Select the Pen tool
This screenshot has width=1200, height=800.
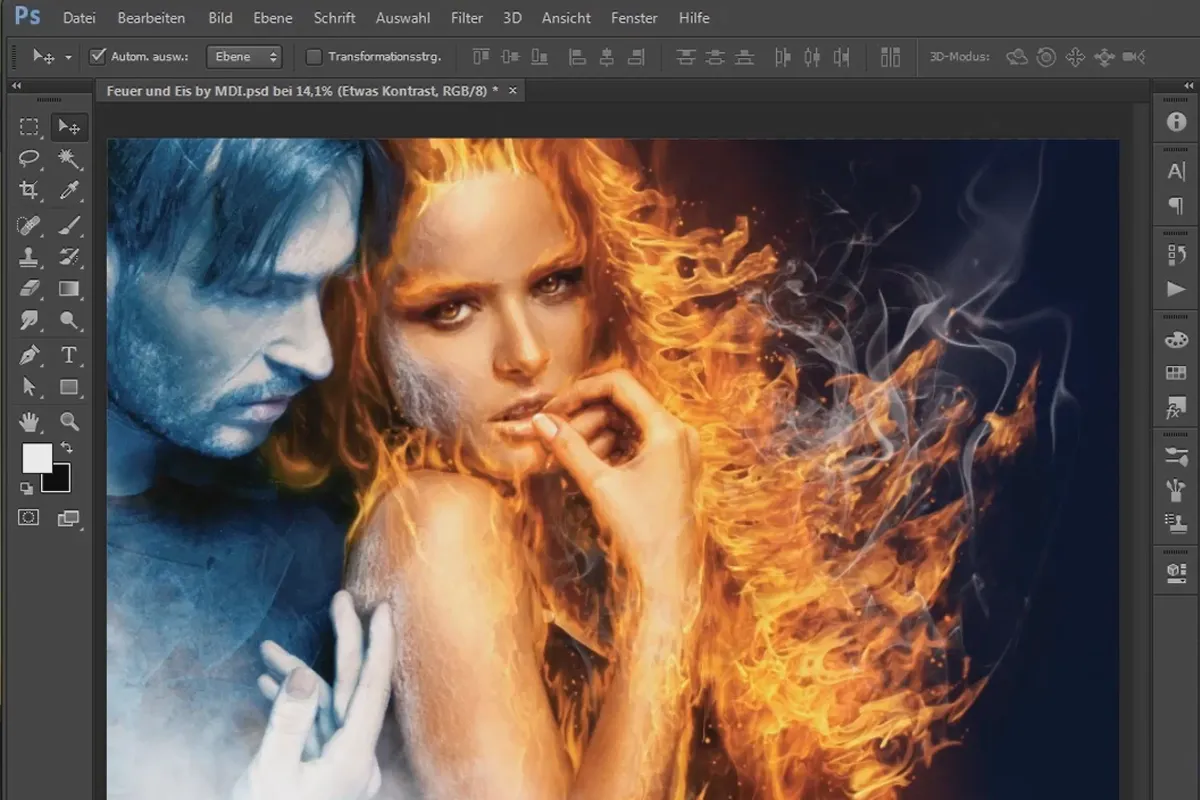click(29, 354)
